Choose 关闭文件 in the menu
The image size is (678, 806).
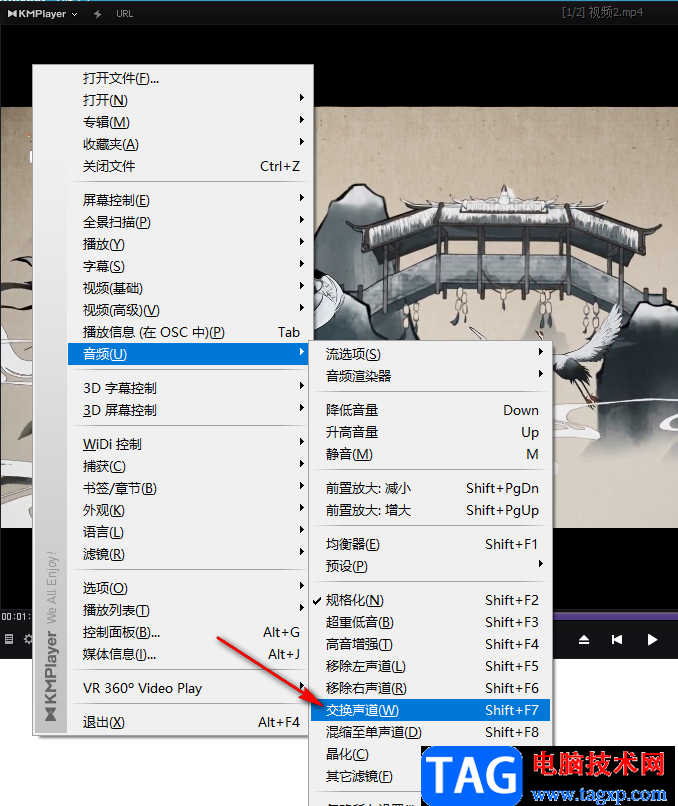(x=190, y=167)
